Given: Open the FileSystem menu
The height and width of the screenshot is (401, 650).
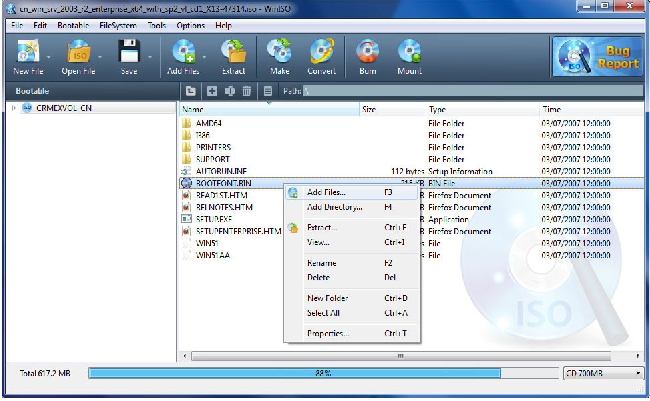Looking at the screenshot, I should pyautogui.click(x=116, y=24).
